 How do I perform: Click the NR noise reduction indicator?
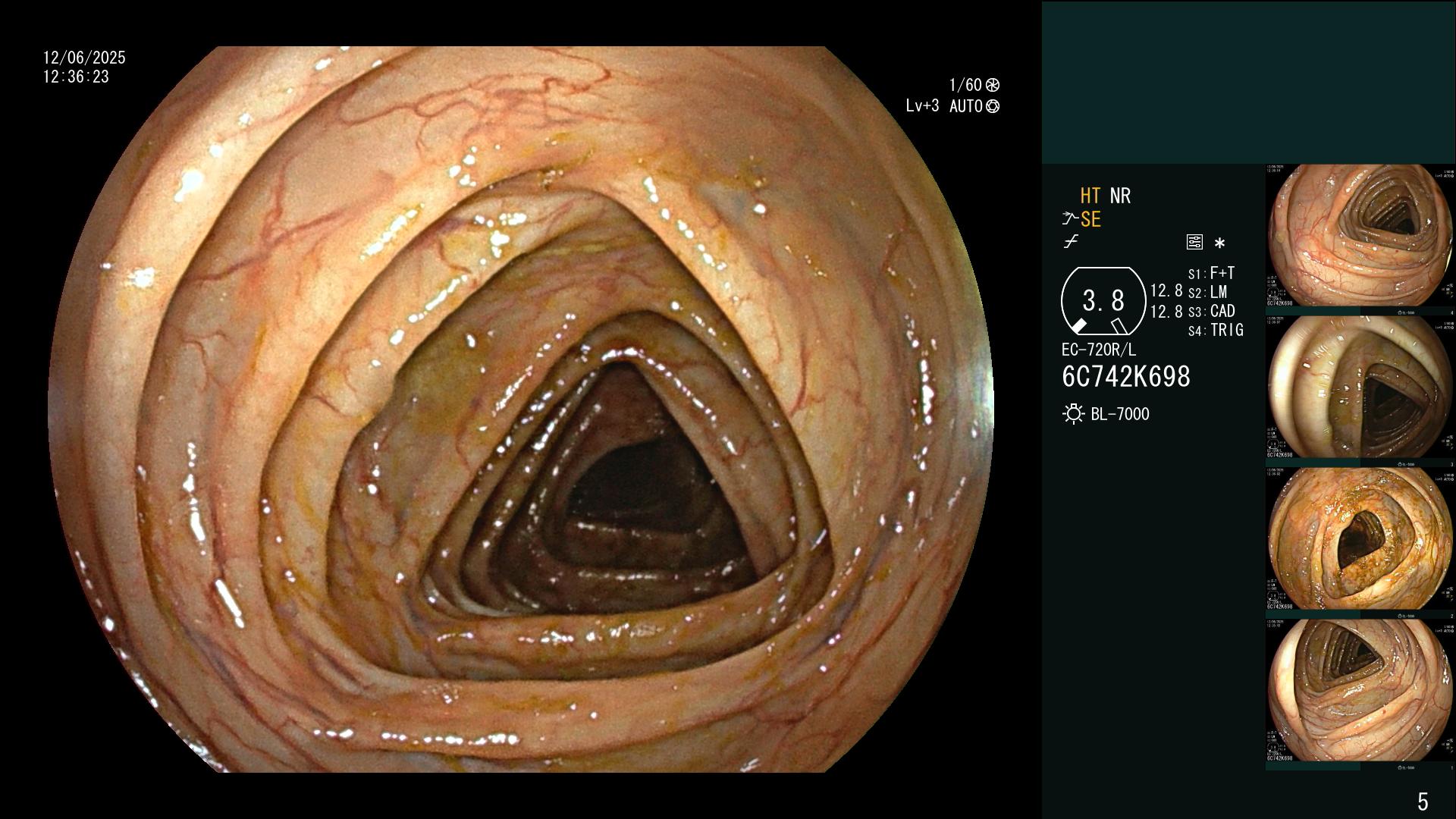[1120, 196]
